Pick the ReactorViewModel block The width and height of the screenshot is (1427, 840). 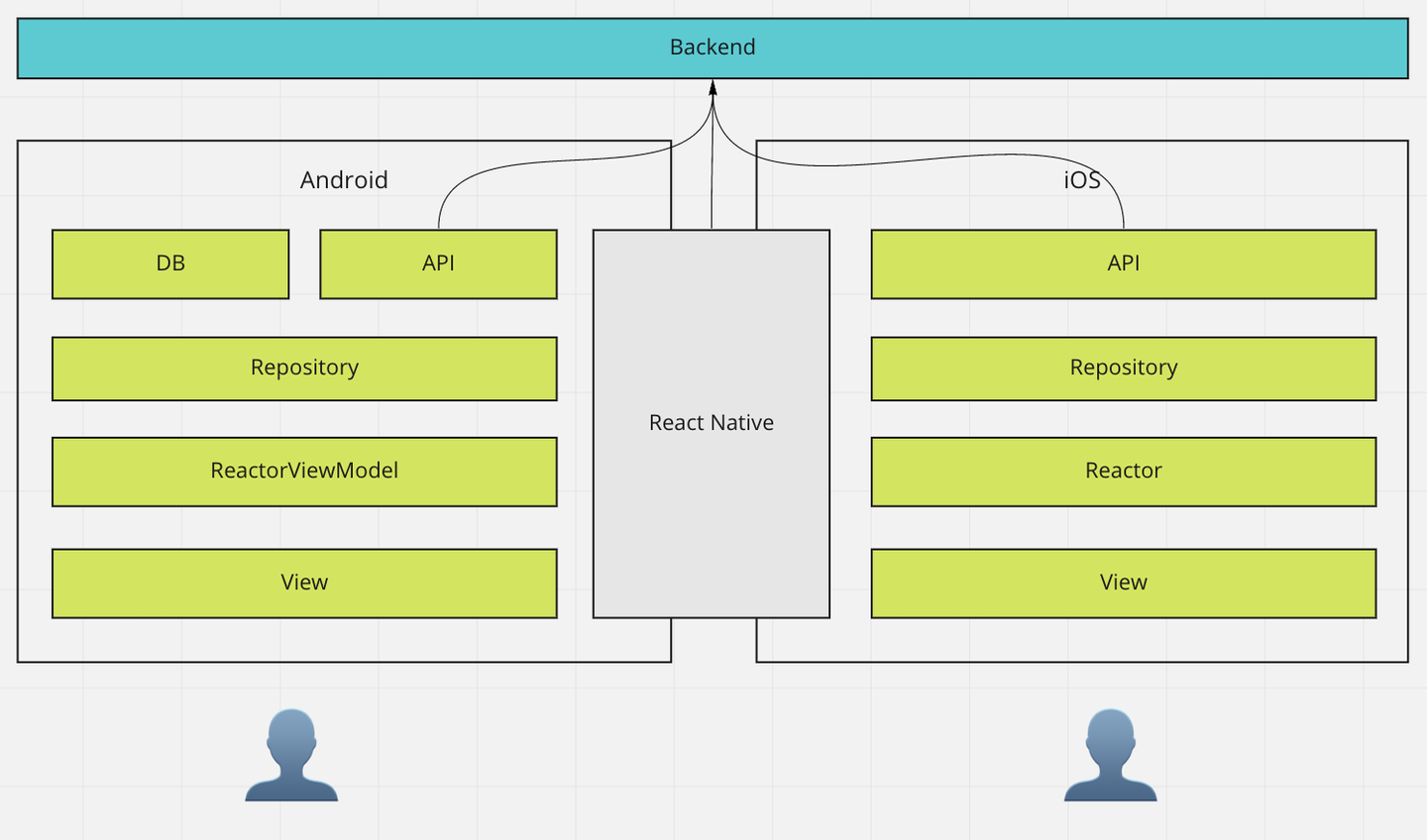(x=304, y=472)
